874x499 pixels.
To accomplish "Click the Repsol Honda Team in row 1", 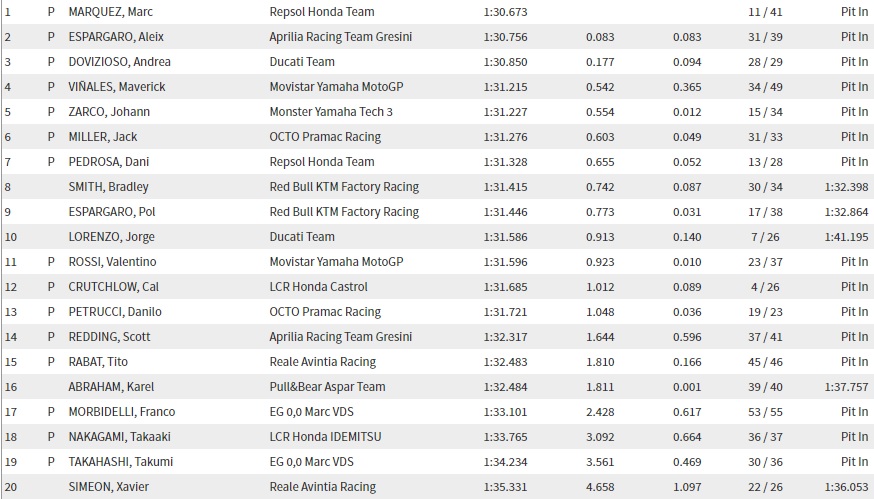I will click(x=322, y=12).
